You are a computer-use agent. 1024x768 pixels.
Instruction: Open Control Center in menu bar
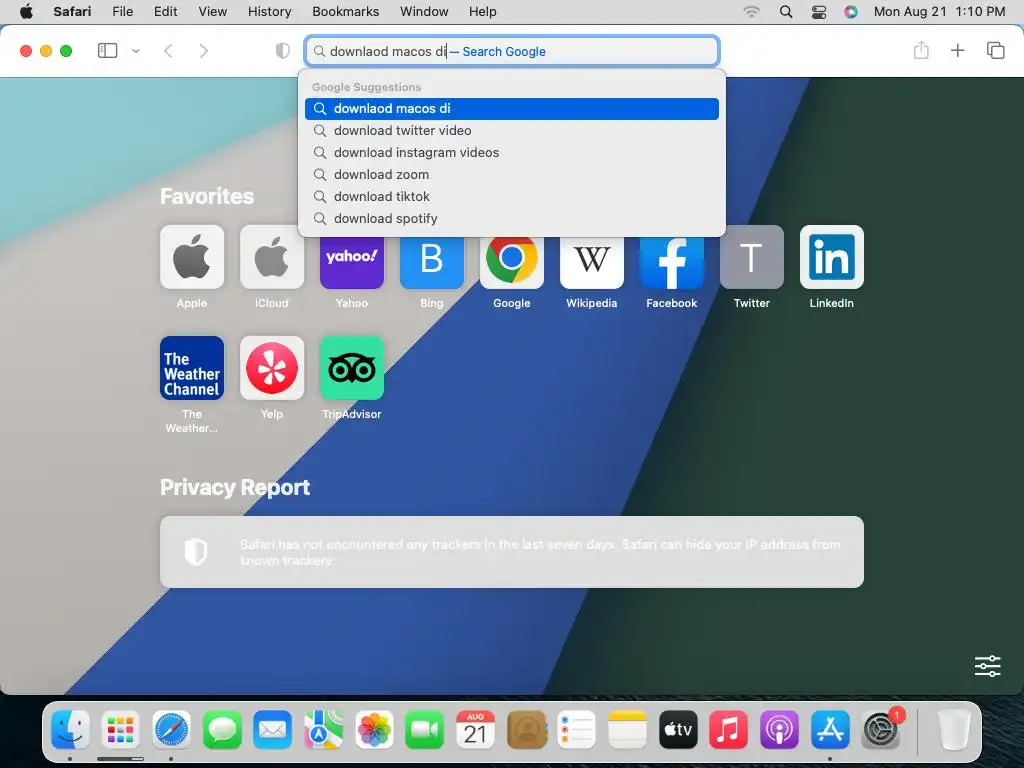pyautogui.click(x=819, y=11)
